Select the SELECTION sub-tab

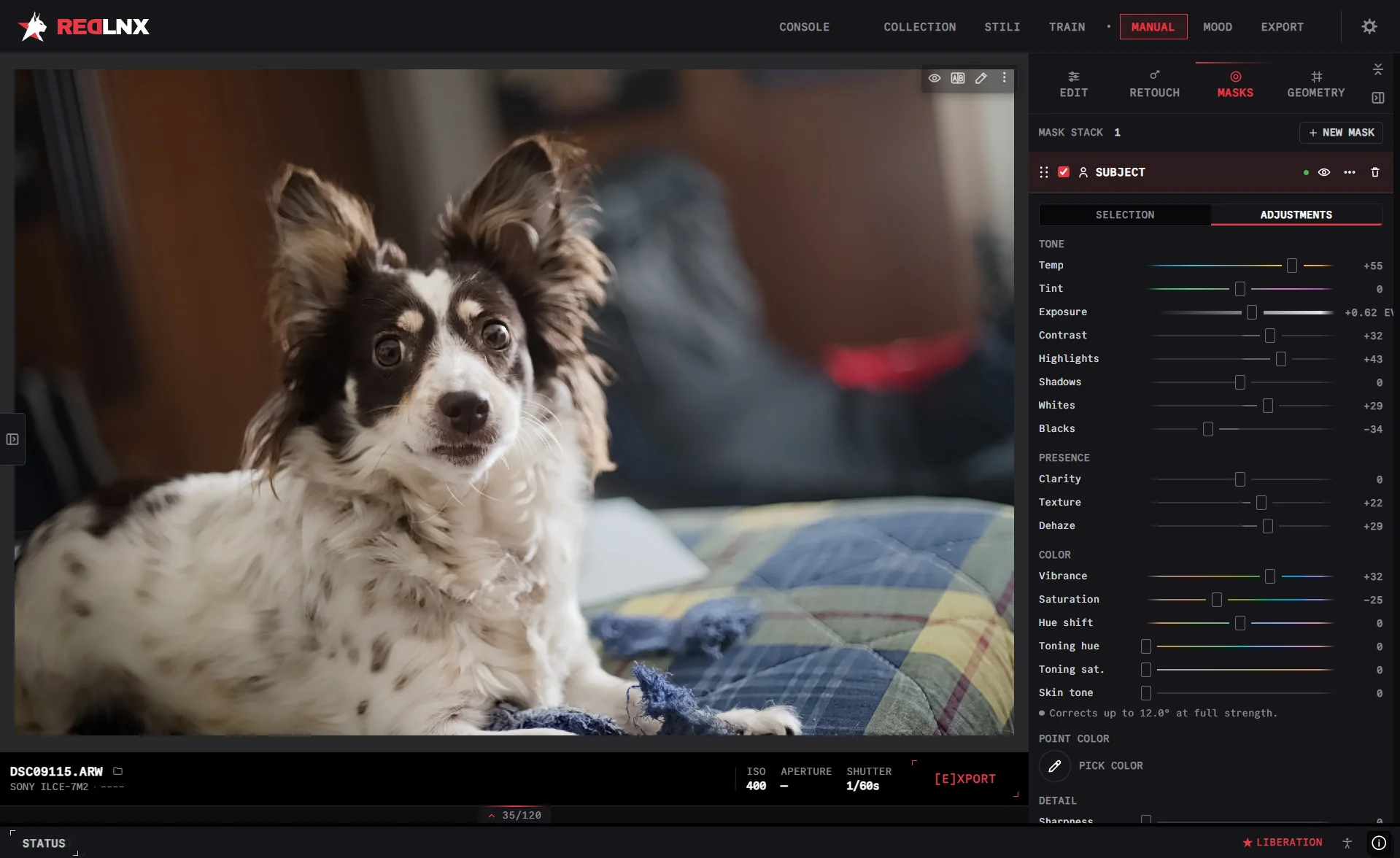(1125, 215)
